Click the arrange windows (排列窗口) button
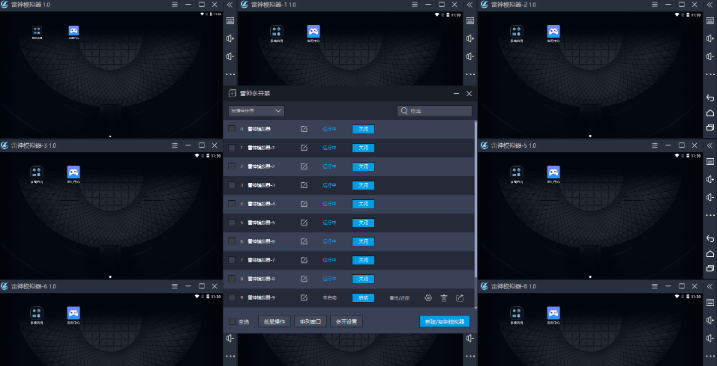This screenshot has height=366, width=717. (x=310, y=322)
